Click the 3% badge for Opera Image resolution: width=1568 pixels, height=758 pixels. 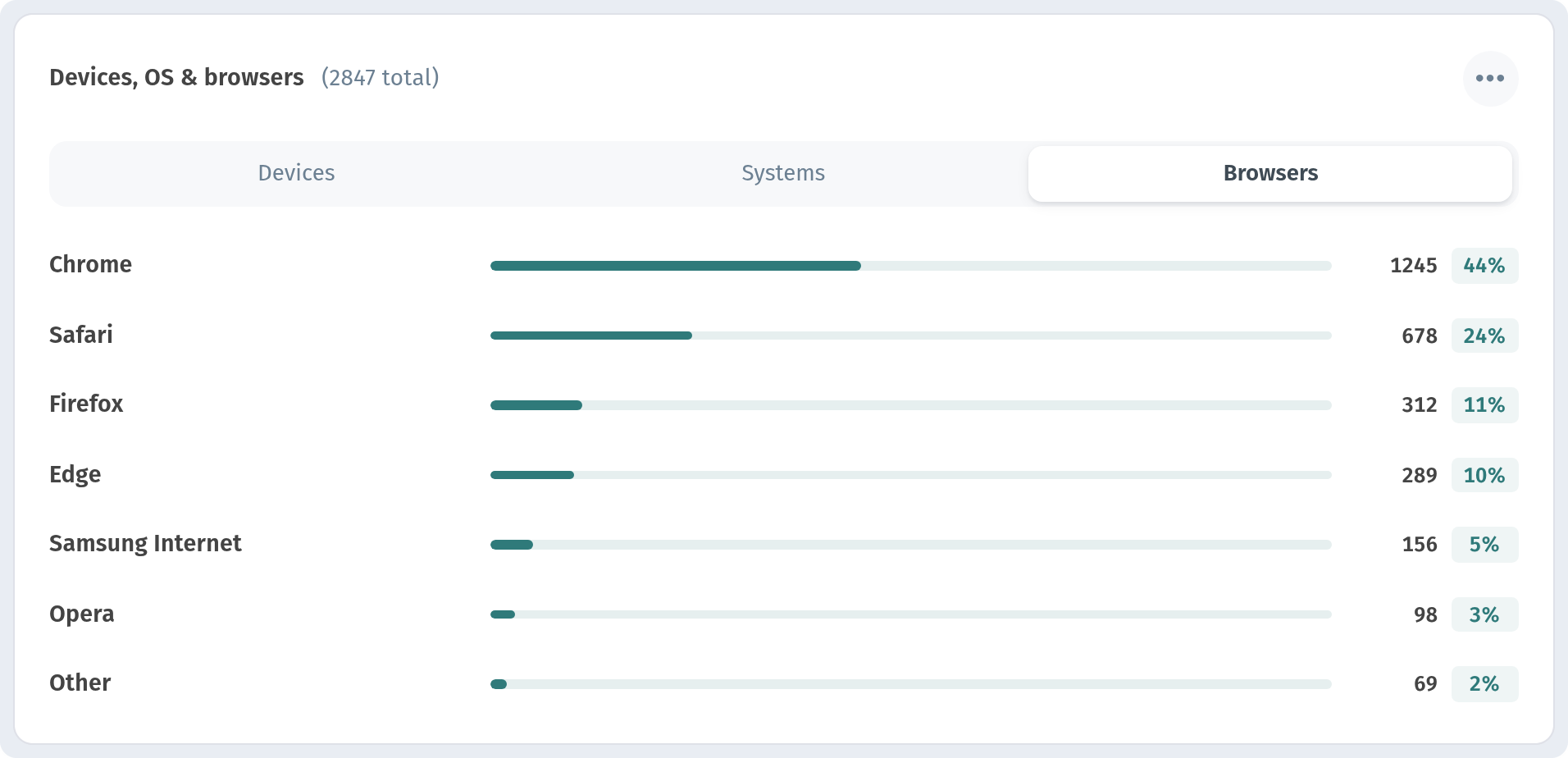click(x=1484, y=614)
